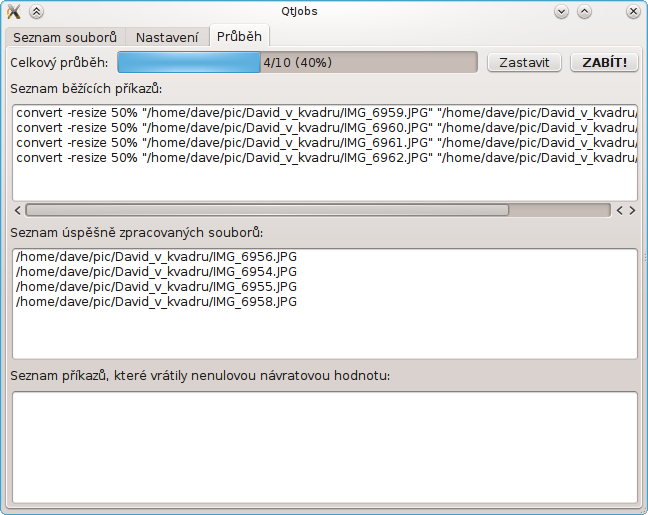Choose processed file IMG_6954.JPG
The height and width of the screenshot is (515, 648).
(x=157, y=272)
